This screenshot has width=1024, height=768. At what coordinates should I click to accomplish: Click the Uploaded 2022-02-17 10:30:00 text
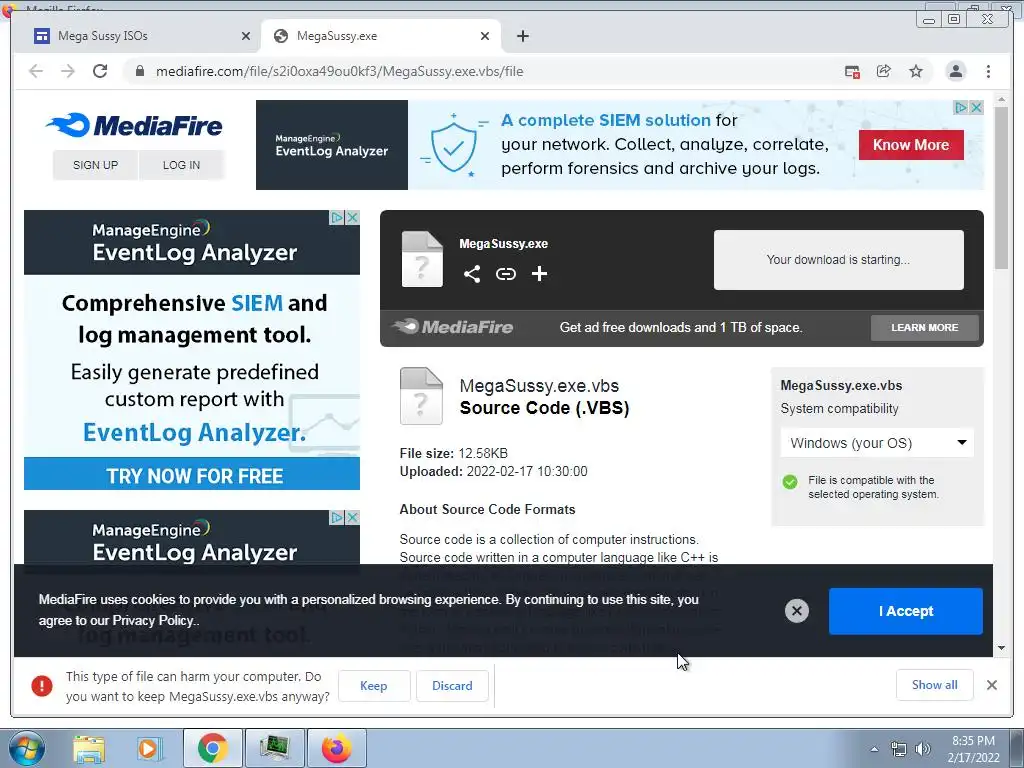point(494,472)
